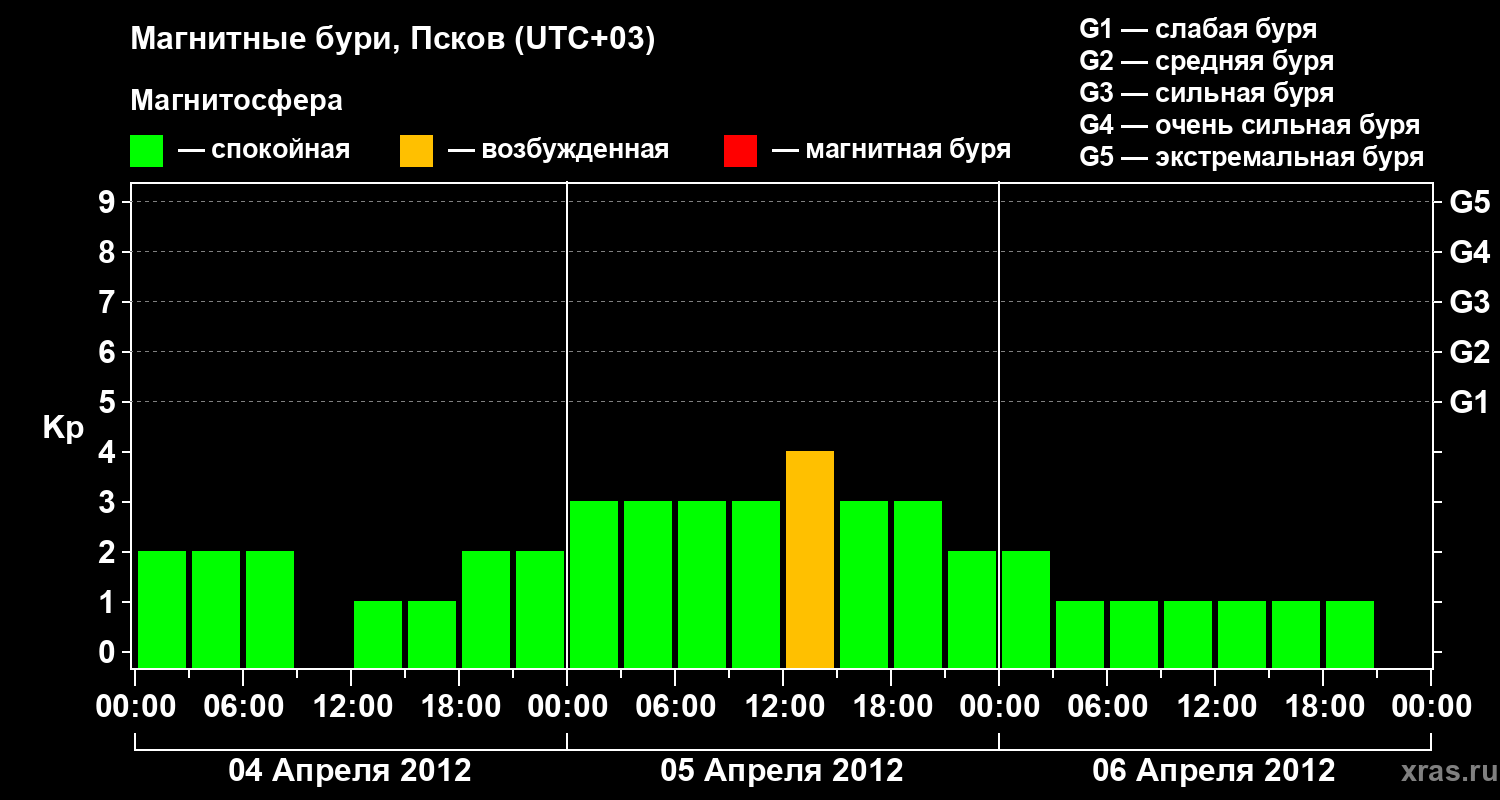Screen dimensions: 1500x800
Task: Click the G3 right-axis label
Action: pos(1470,302)
